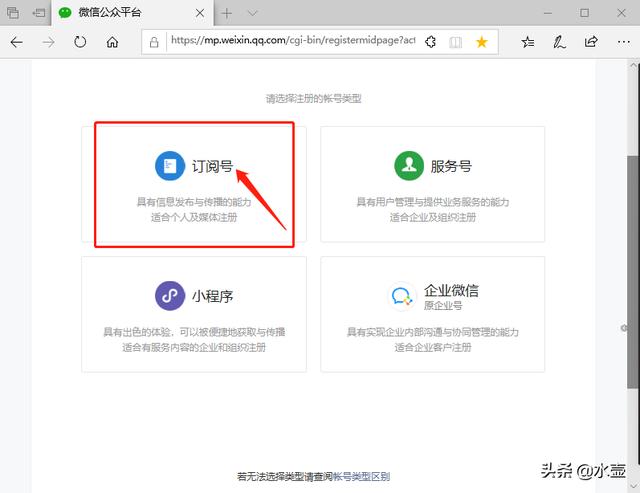Click the lock icon in address bar
Screen dimensions: 640x493
point(154,42)
